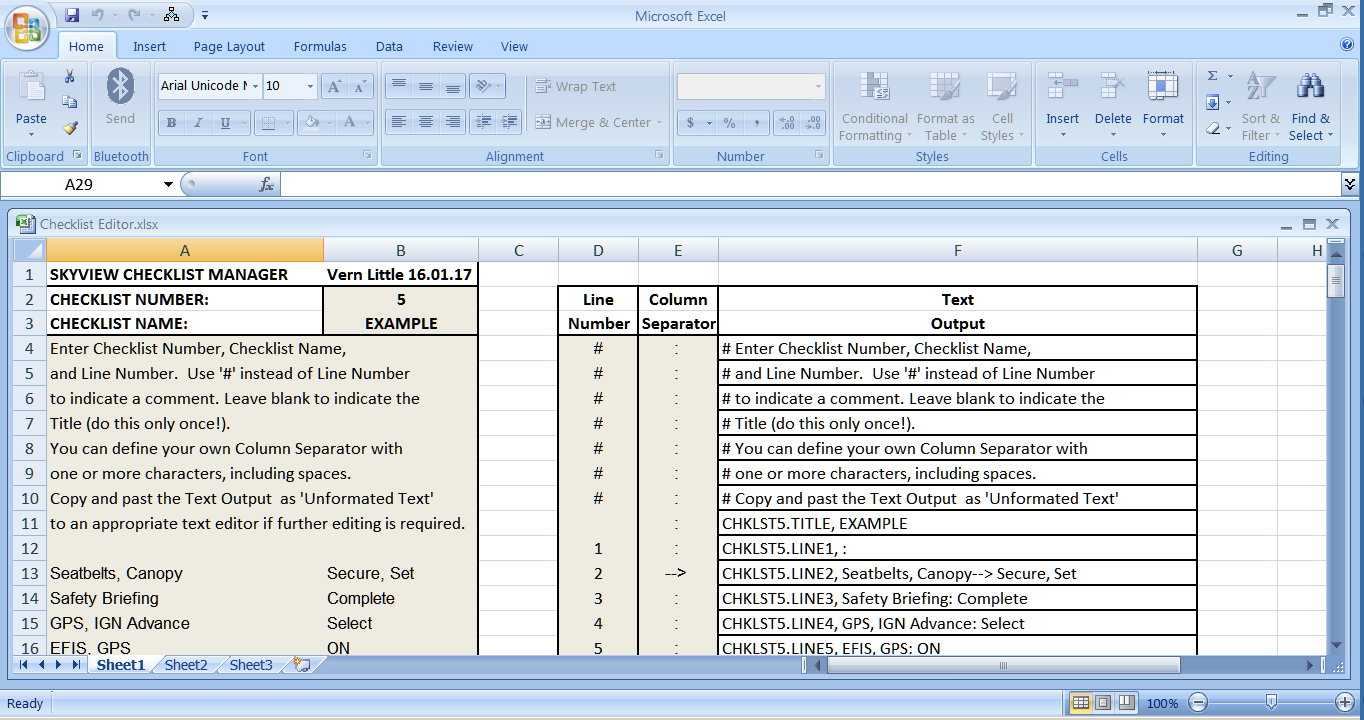Customize Quick Access Toolbar dropdown
The height and width of the screenshot is (720, 1364).
[205, 15]
